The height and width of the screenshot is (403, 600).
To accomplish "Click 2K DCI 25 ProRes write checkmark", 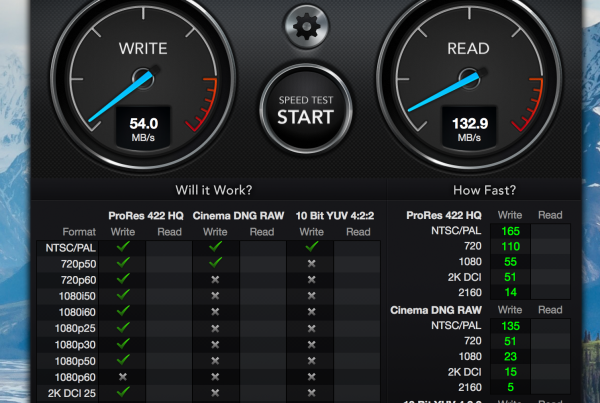I will click(123, 392).
